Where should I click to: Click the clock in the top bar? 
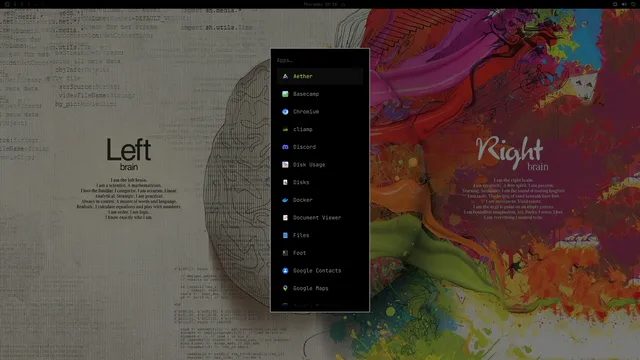click(320, 4)
